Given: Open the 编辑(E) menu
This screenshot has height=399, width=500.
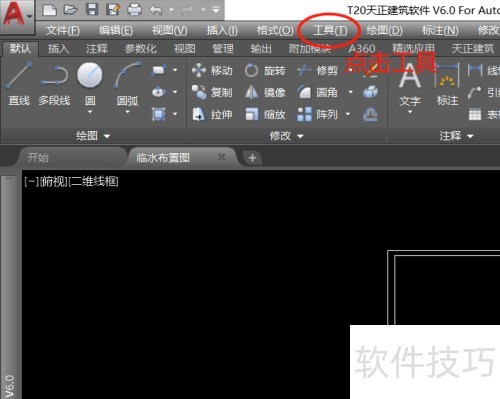Looking at the screenshot, I should [116, 31].
